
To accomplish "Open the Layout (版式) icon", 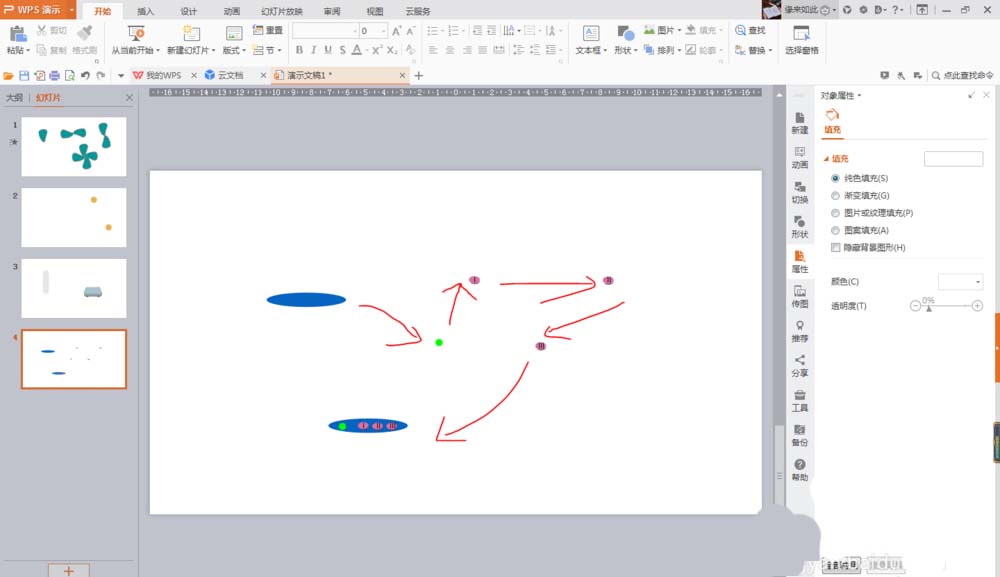I will 234,34.
